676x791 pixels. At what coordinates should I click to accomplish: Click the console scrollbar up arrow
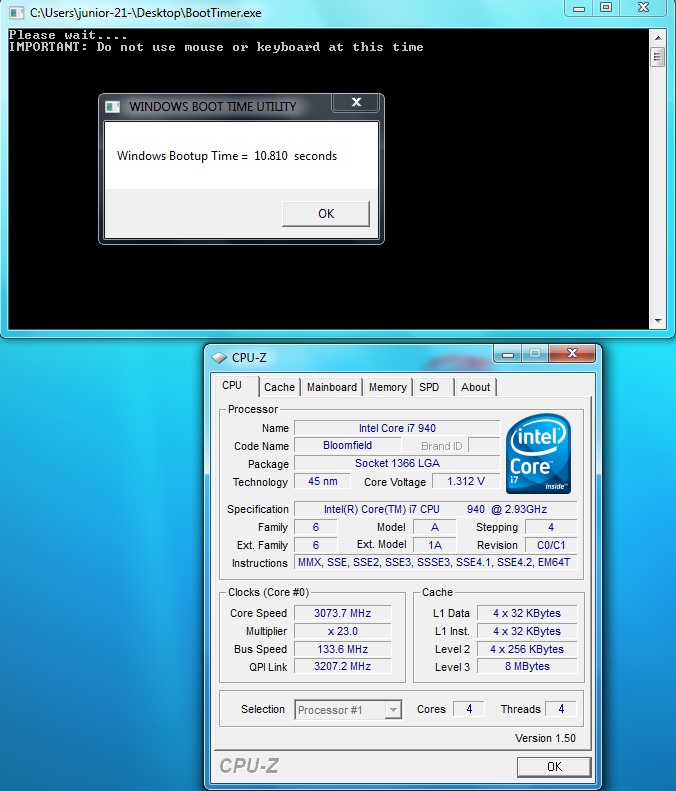[657, 38]
